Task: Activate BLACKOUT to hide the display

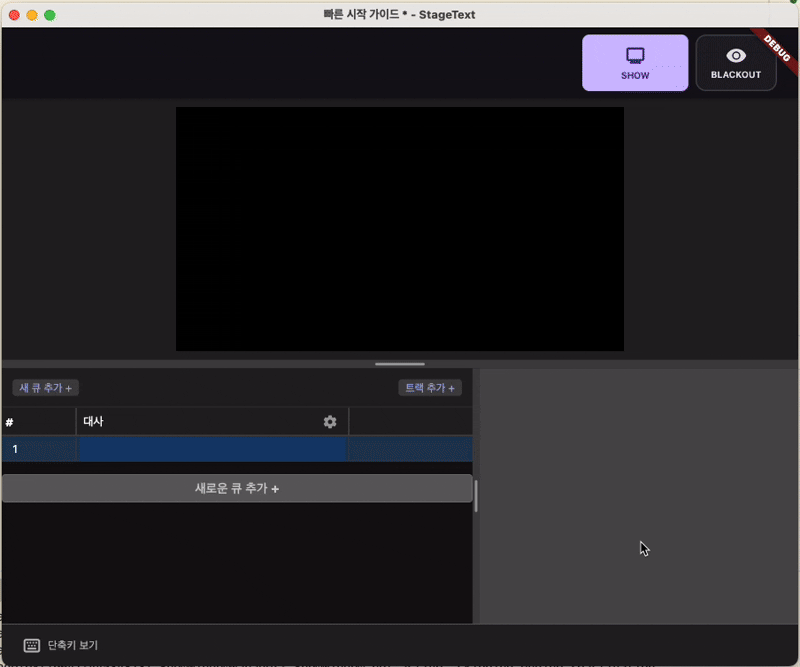Action: point(736,62)
